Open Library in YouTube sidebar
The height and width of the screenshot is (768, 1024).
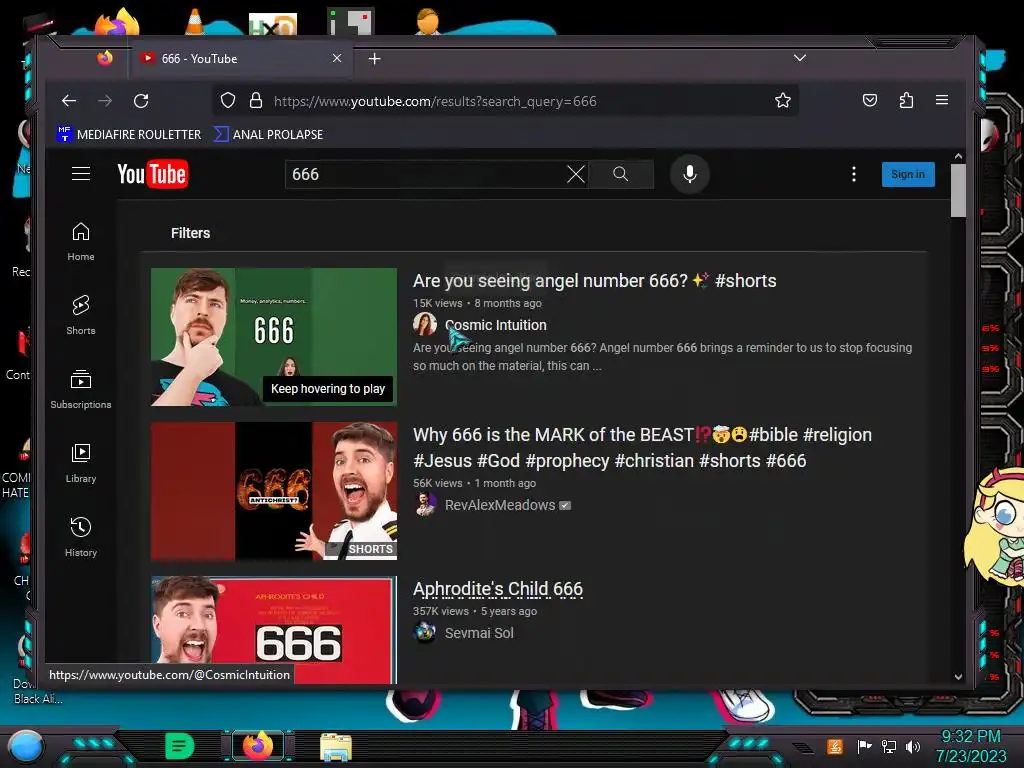click(81, 463)
